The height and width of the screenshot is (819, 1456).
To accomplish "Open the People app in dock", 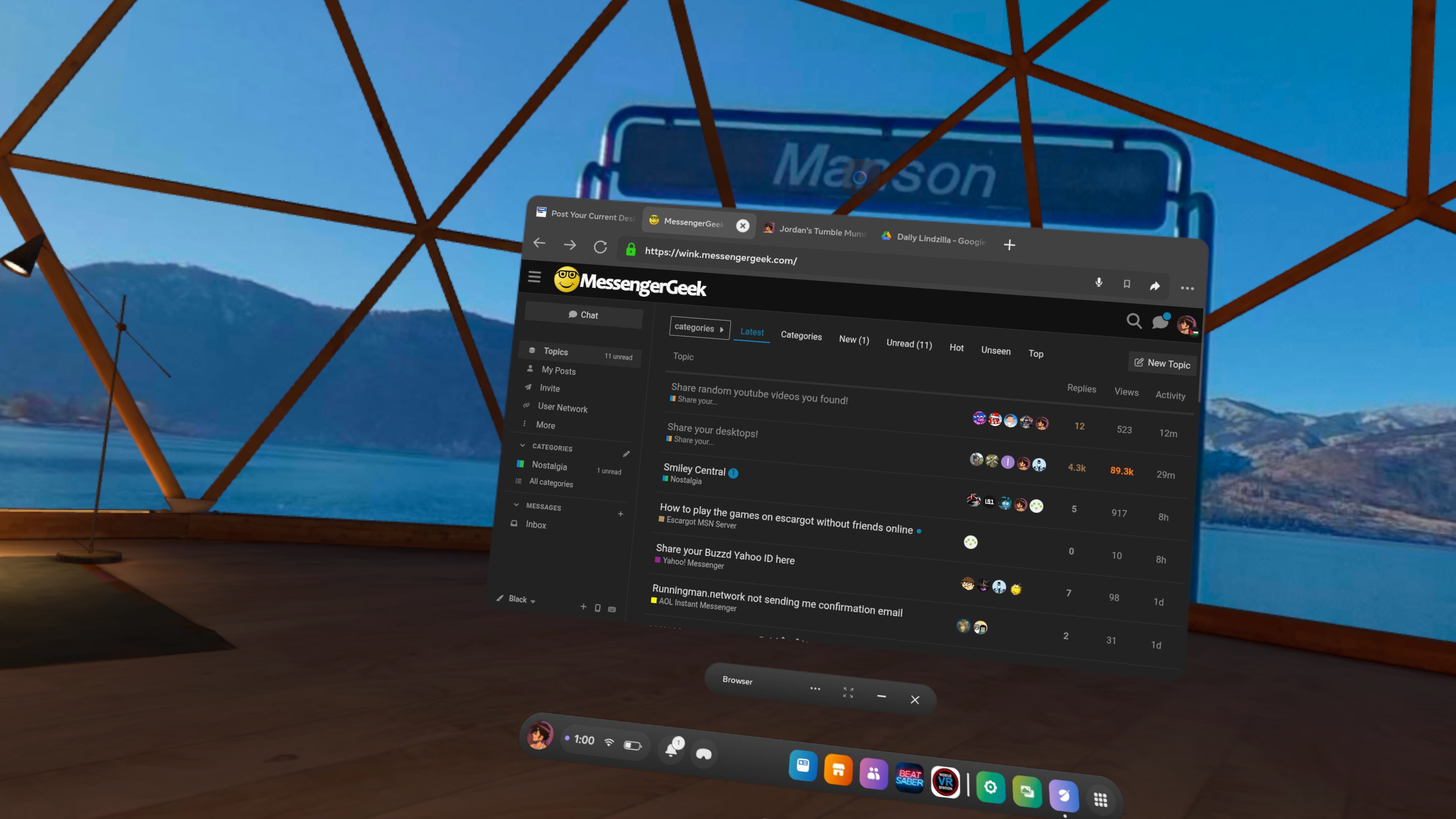I will (874, 773).
